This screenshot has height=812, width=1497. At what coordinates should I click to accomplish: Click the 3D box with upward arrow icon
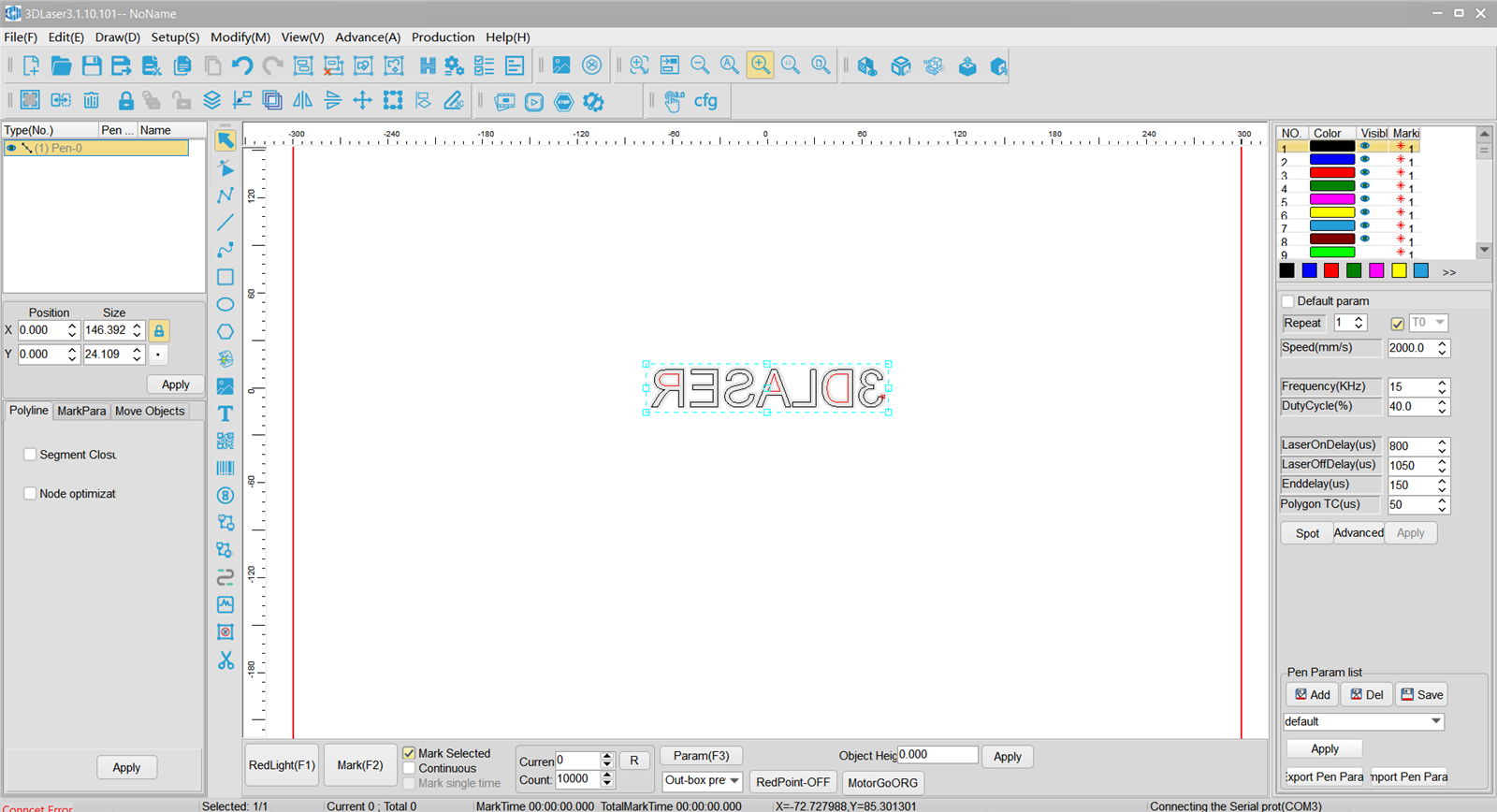[x=967, y=65]
